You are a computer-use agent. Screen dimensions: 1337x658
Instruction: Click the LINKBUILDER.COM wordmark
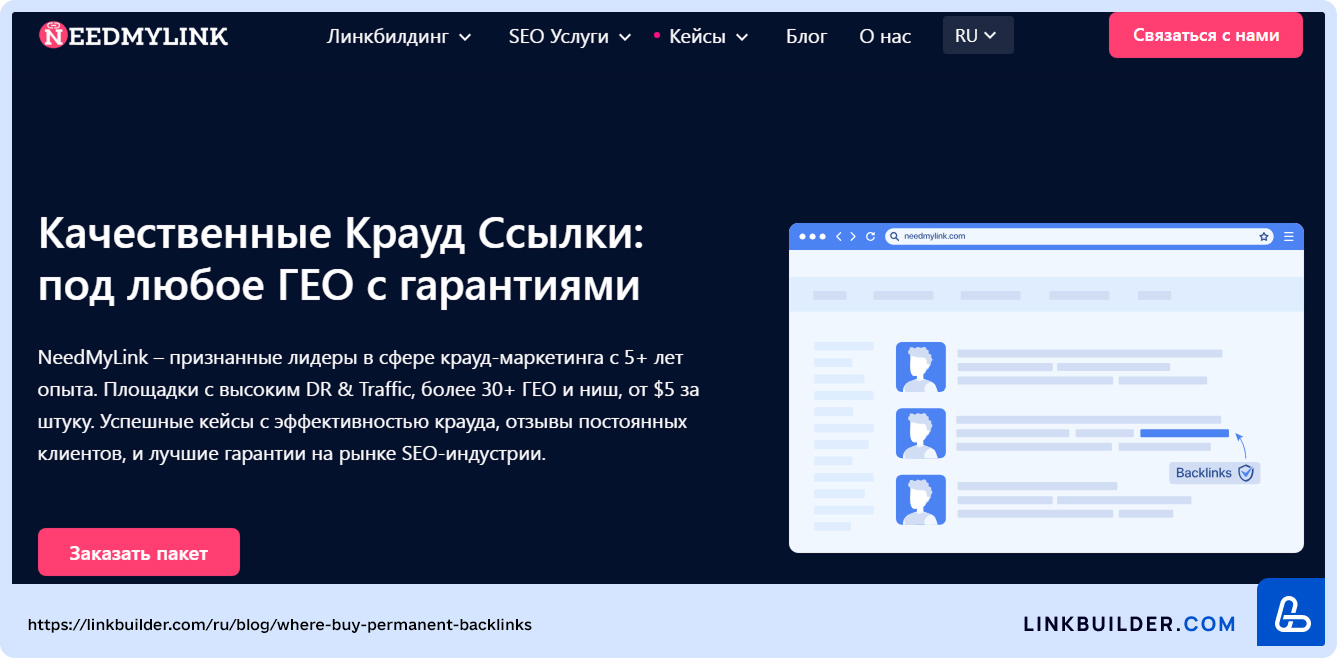click(x=1130, y=624)
